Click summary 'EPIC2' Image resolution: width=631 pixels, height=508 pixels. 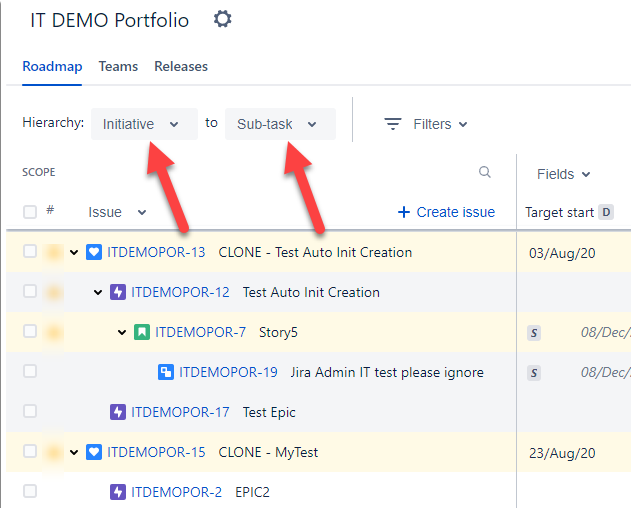click(252, 492)
